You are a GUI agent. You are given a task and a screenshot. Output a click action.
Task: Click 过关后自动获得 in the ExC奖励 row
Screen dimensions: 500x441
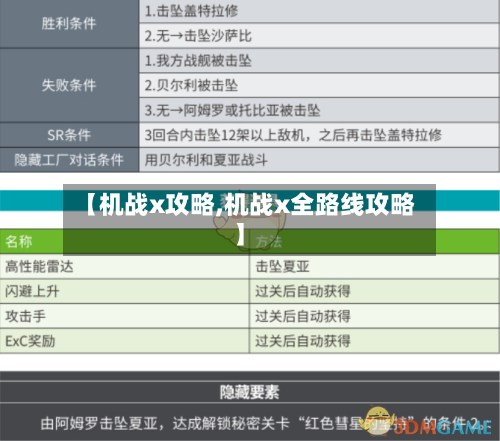click(303, 341)
